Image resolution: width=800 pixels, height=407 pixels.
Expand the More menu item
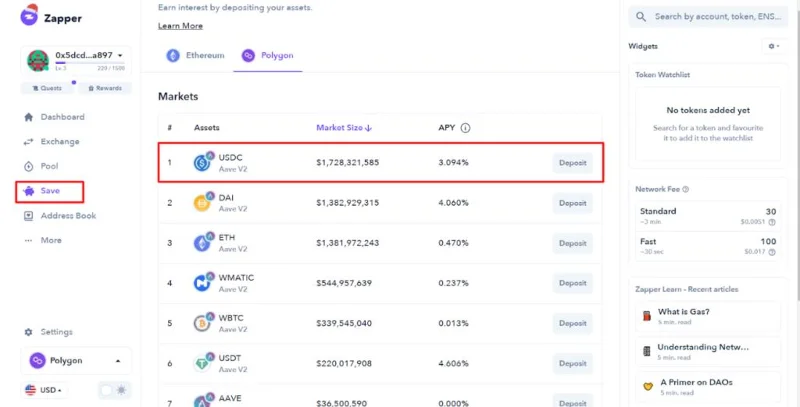pos(51,240)
